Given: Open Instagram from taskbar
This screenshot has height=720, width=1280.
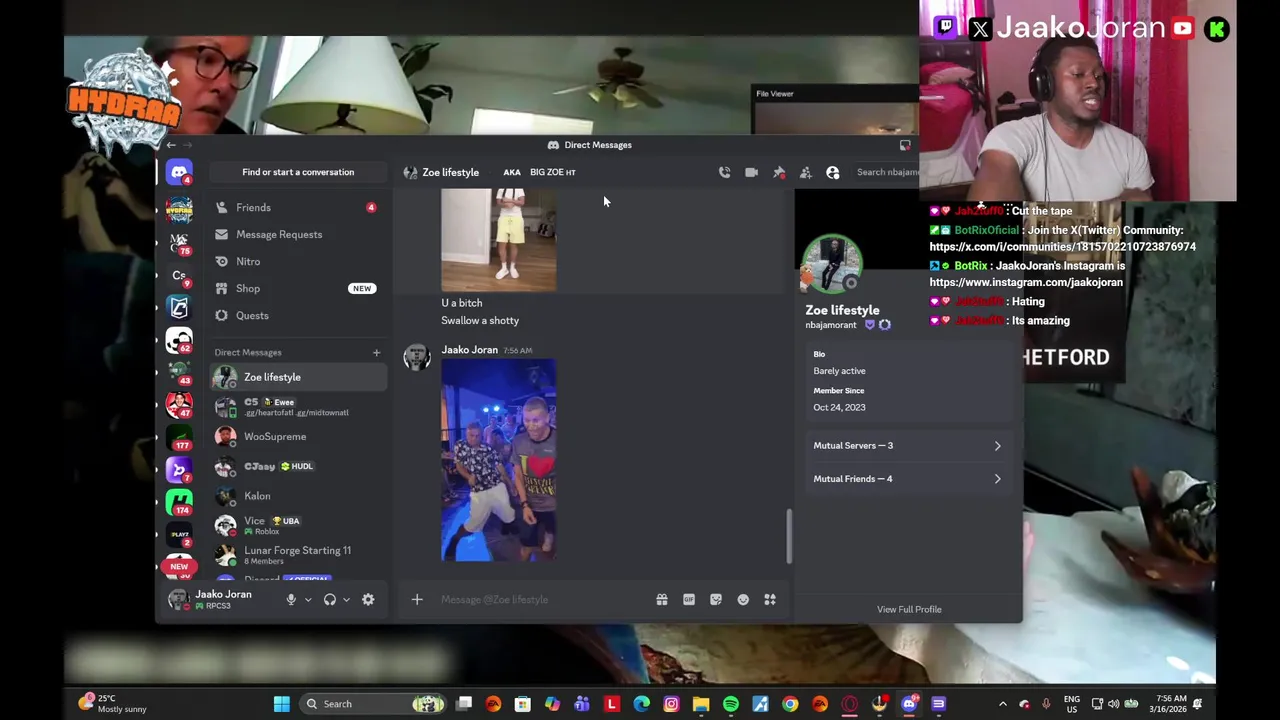Looking at the screenshot, I should click(x=671, y=704).
